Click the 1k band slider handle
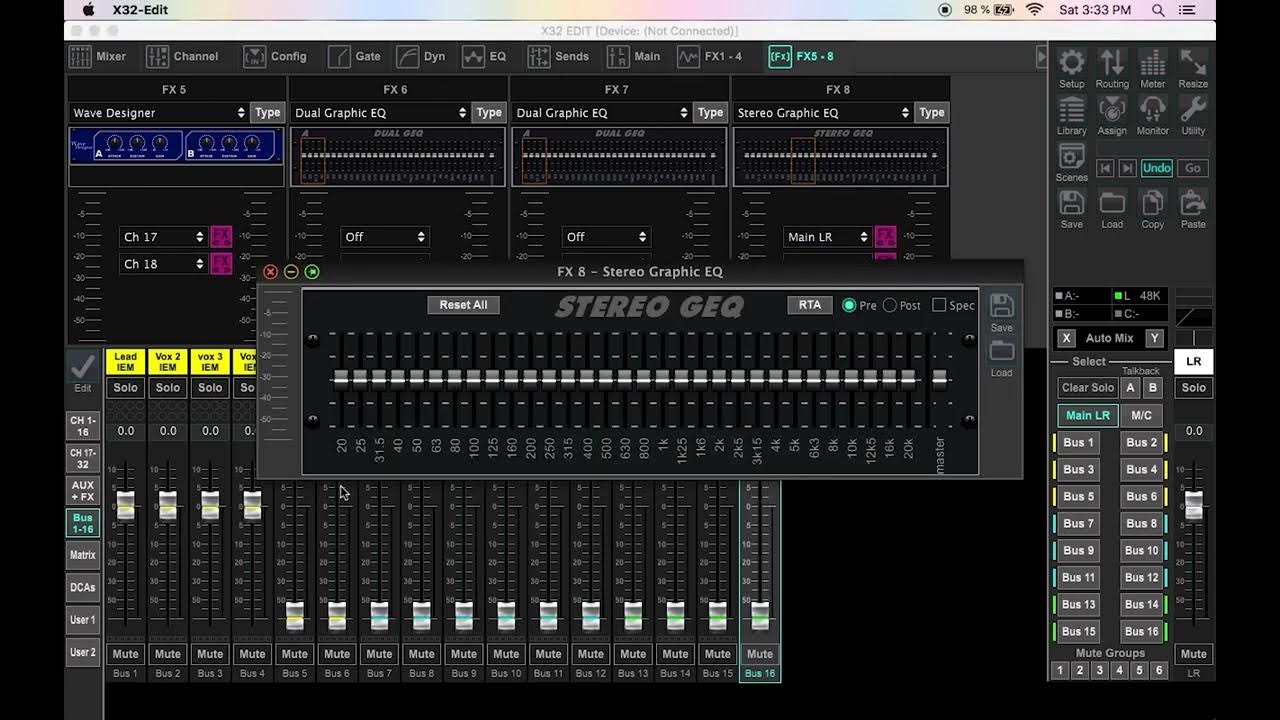 [x=662, y=378]
